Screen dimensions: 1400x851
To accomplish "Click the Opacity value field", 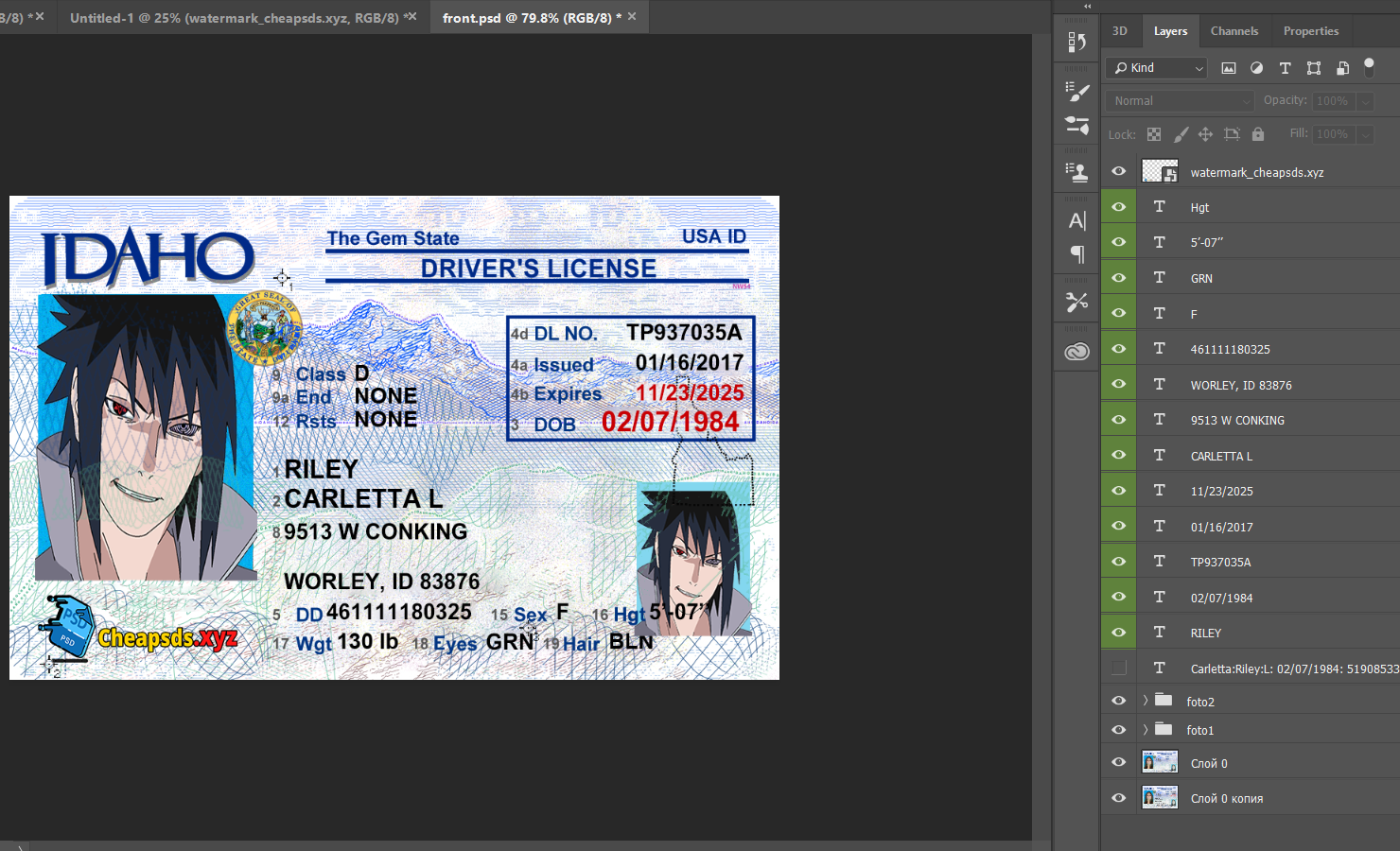I will pos(1333,101).
